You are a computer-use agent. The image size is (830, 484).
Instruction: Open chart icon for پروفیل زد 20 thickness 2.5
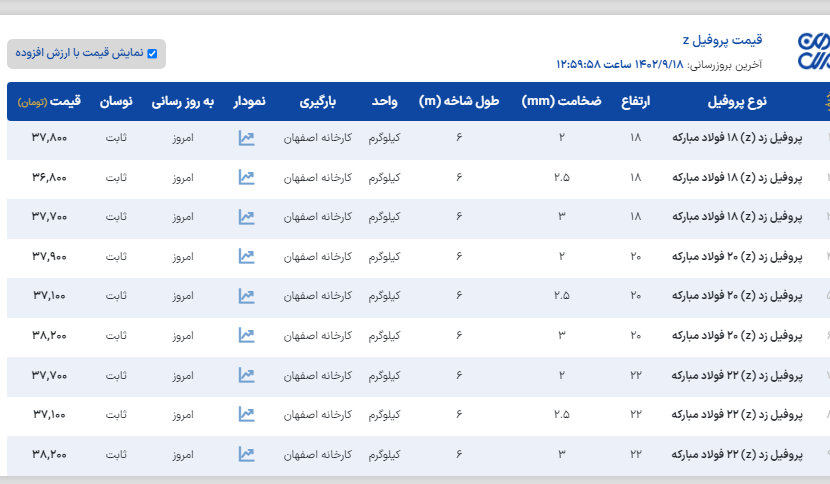pyautogui.click(x=246, y=295)
